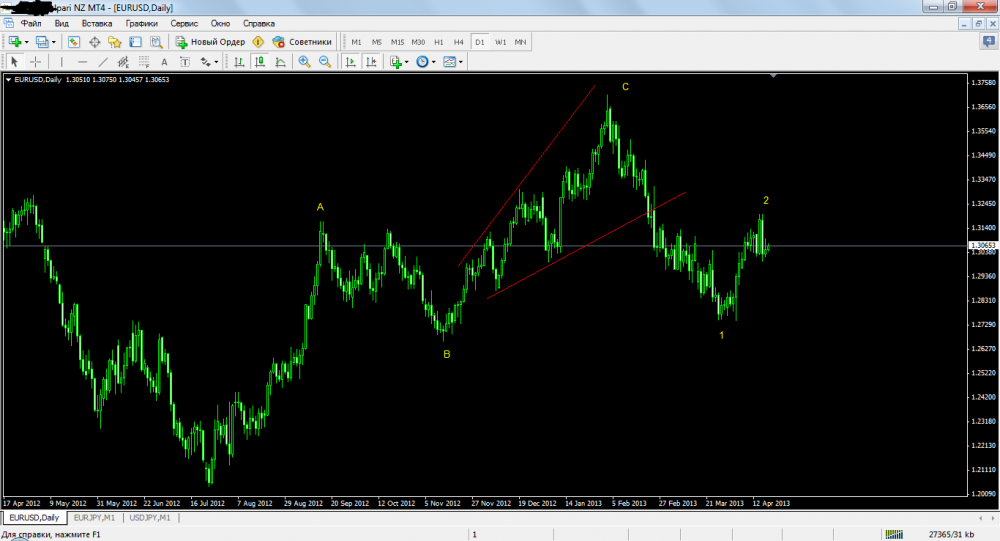Set timeframe to H1
The height and width of the screenshot is (541, 1000).
coord(439,42)
